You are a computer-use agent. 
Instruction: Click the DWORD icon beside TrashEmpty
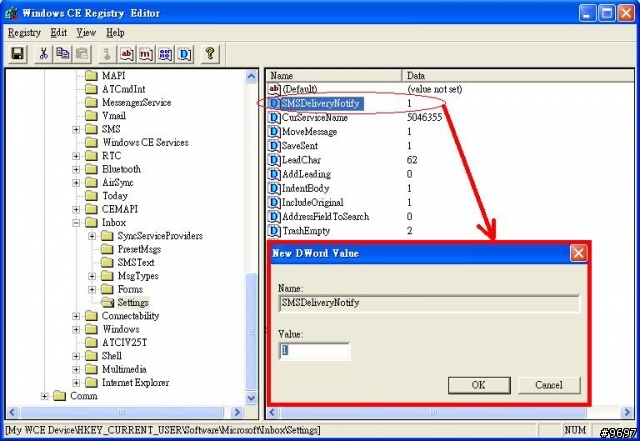(274, 231)
